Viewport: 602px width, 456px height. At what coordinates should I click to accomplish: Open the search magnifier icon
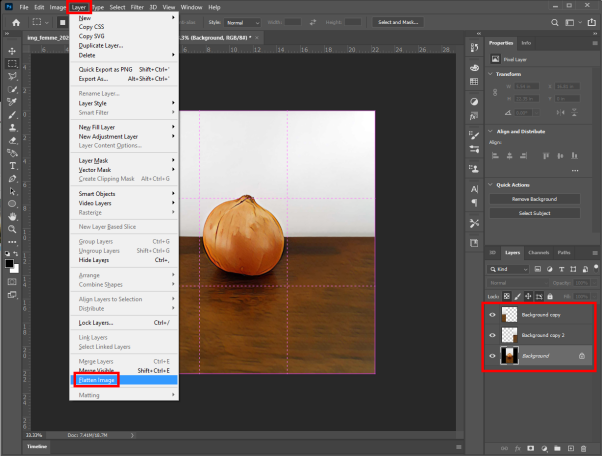[x=554, y=23]
